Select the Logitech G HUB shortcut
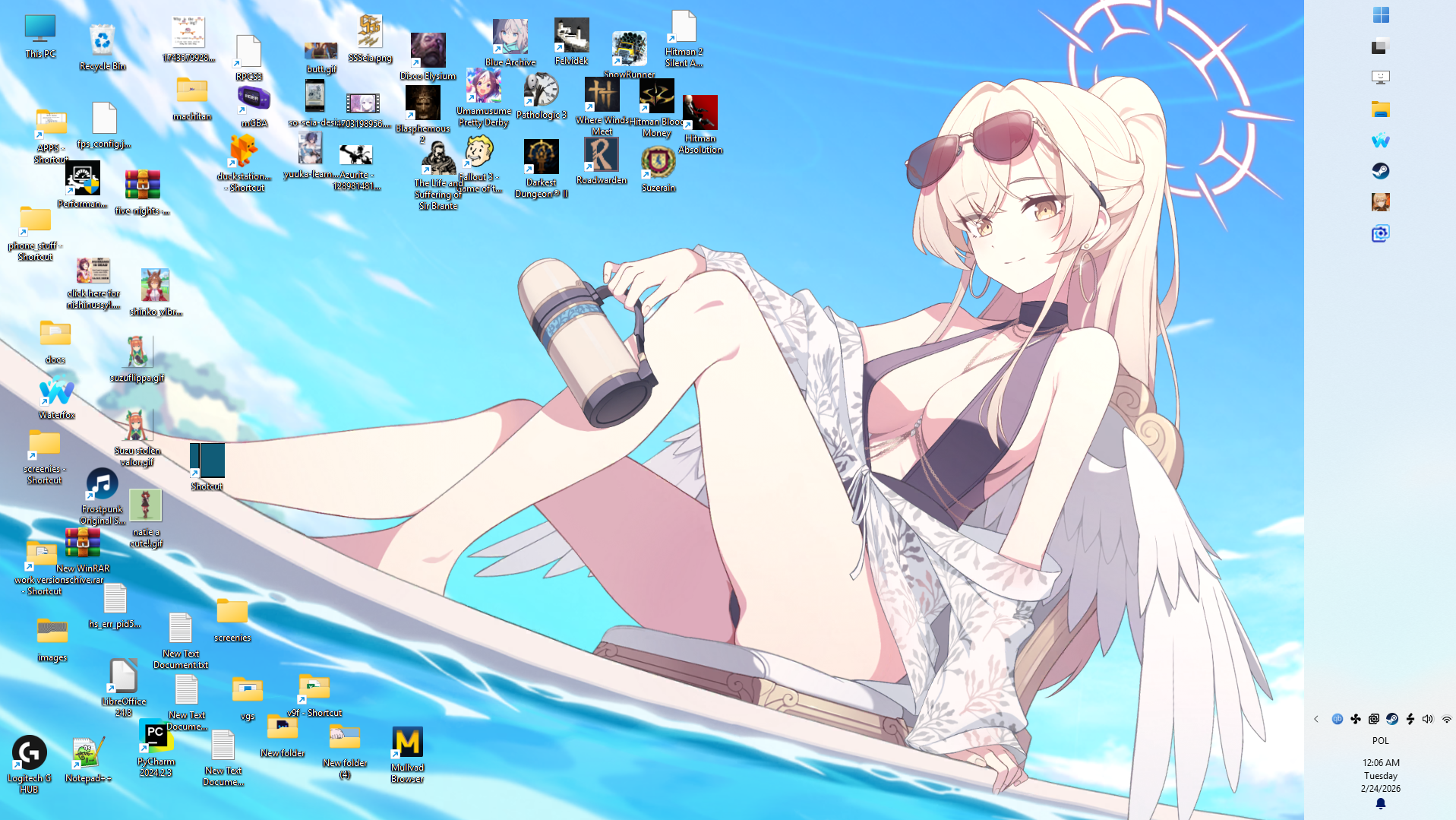 pos(29,765)
